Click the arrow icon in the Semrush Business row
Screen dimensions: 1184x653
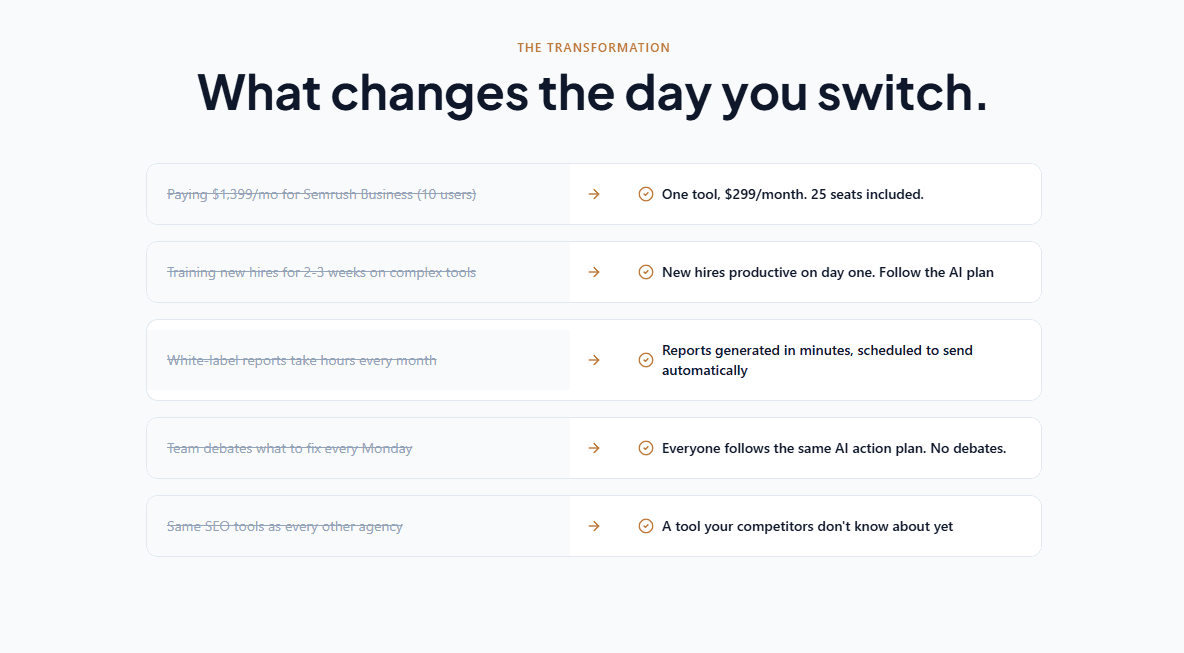point(594,194)
